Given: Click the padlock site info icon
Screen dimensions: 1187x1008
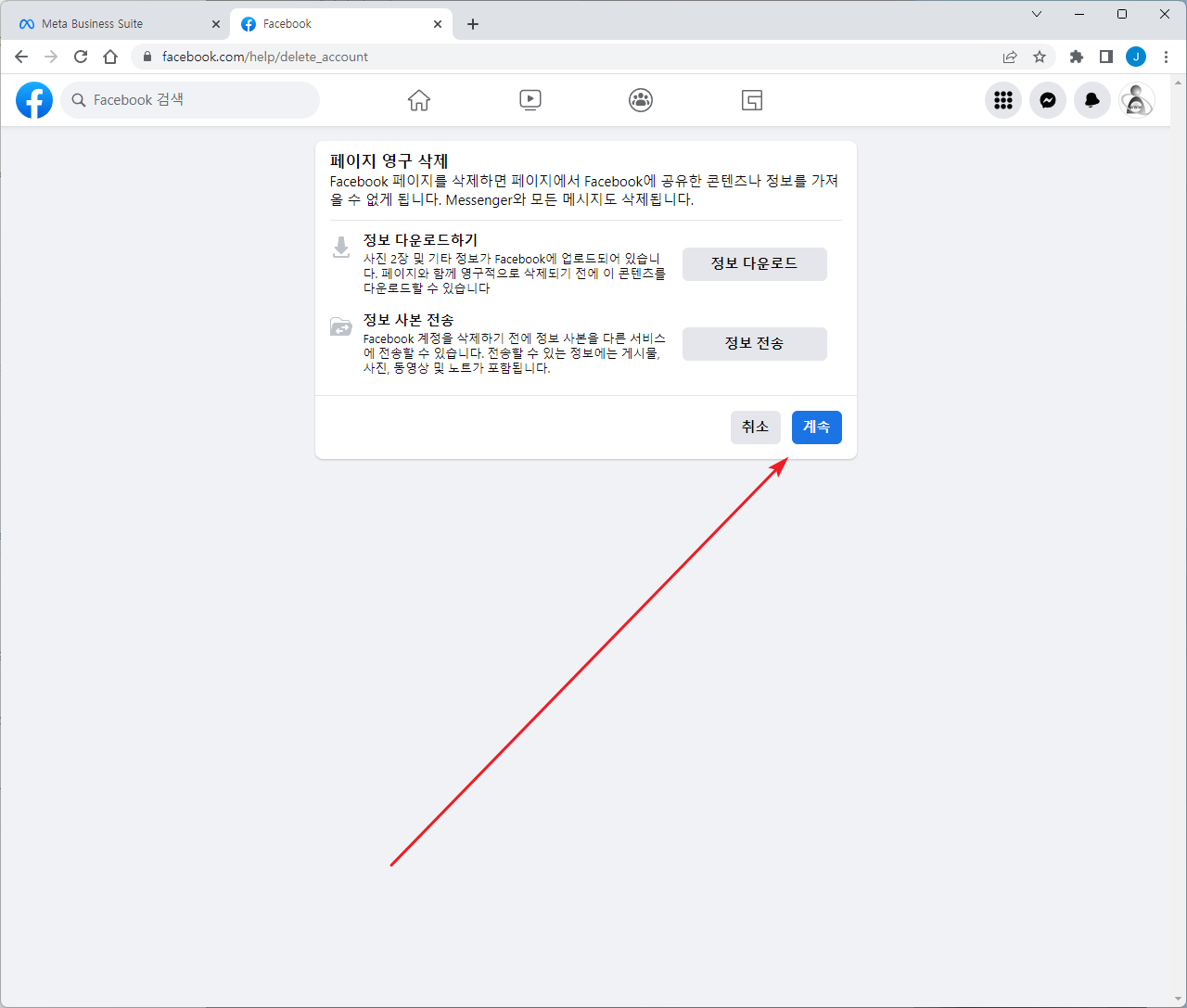Looking at the screenshot, I should tap(147, 57).
